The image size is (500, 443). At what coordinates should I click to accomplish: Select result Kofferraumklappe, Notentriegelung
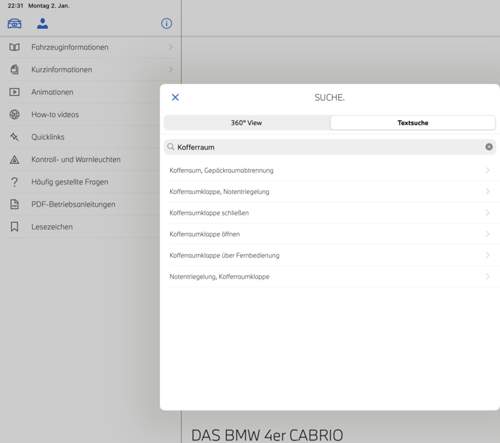329,191
